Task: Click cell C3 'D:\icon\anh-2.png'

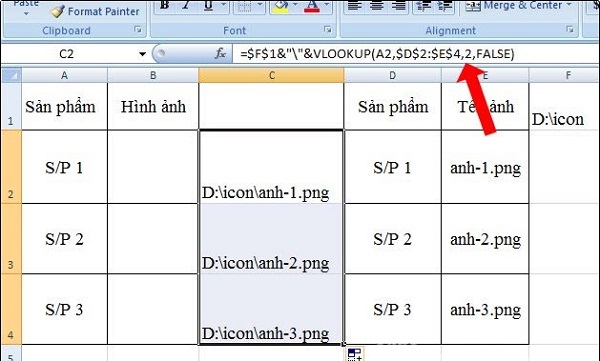Action: 271,238
